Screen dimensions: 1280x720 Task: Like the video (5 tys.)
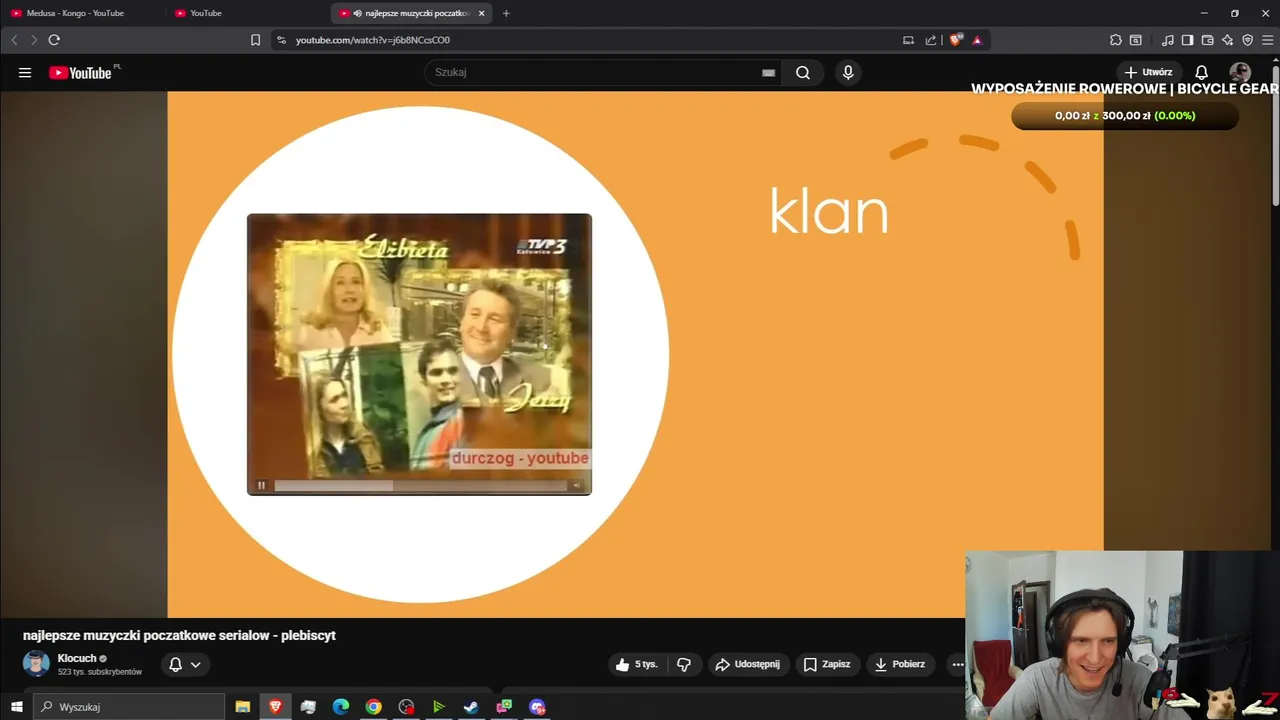637,664
